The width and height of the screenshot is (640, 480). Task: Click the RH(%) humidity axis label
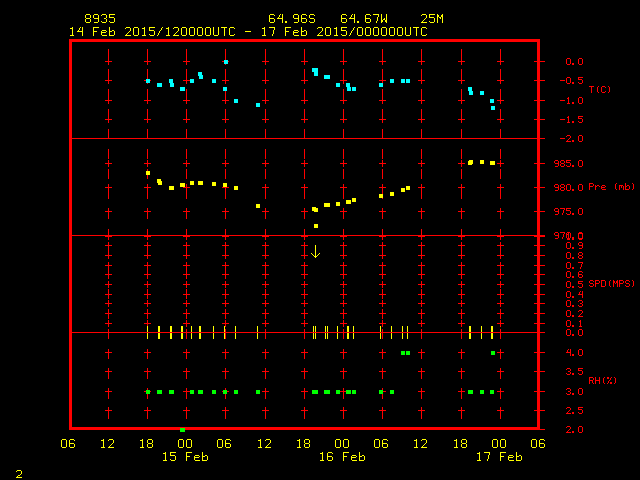pyautogui.click(x=599, y=381)
